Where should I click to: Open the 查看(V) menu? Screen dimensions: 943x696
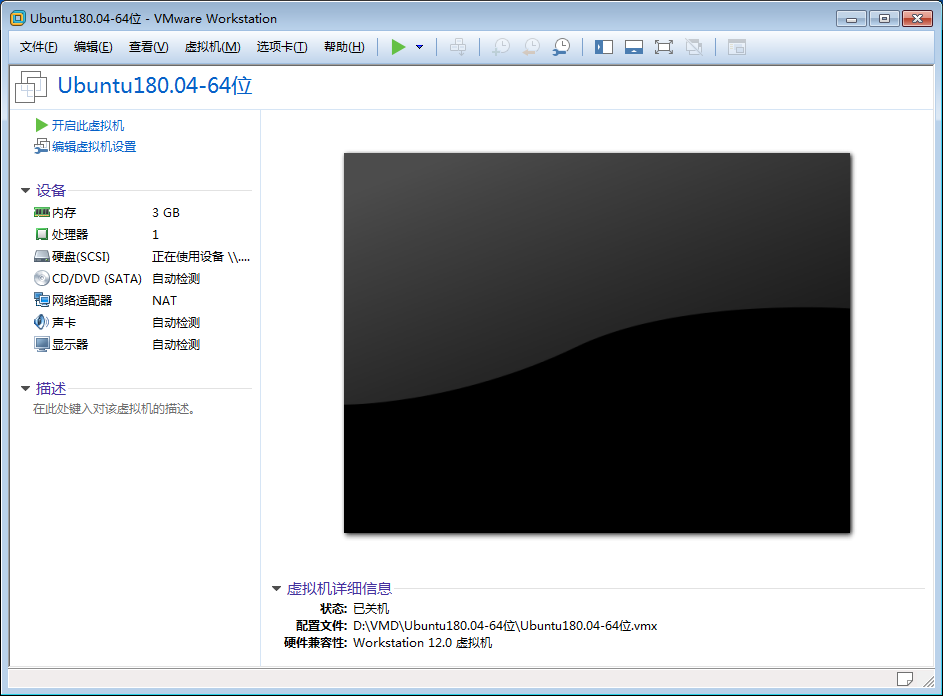tap(149, 47)
